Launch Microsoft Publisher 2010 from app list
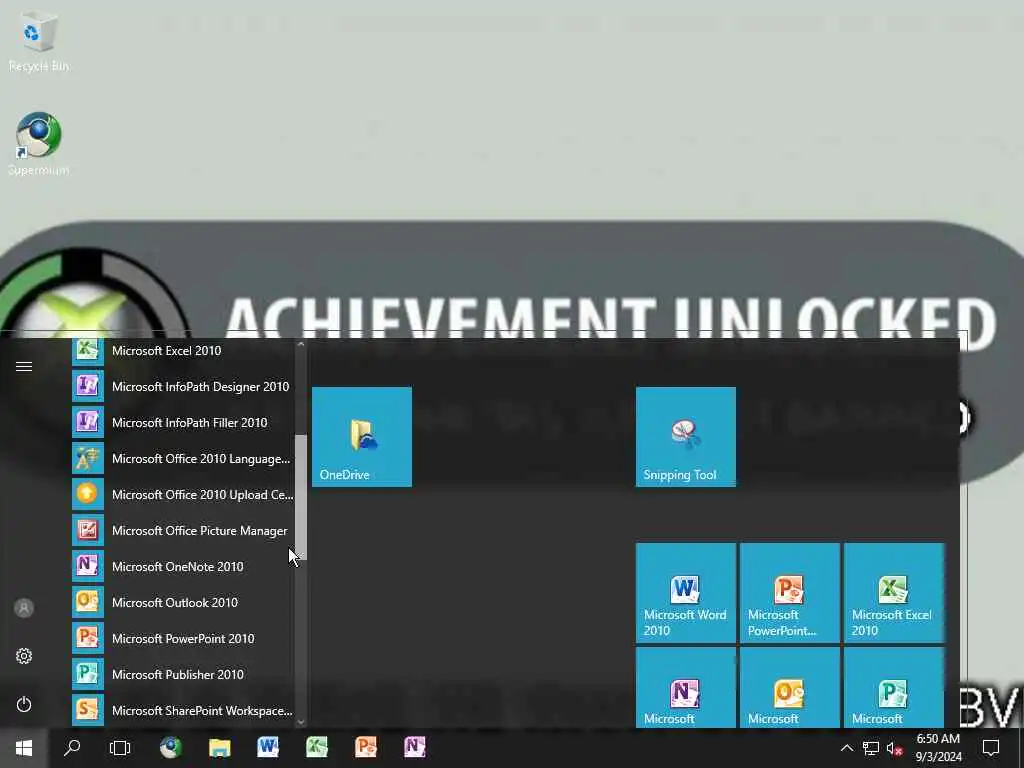The width and height of the screenshot is (1024, 768). tap(182, 674)
